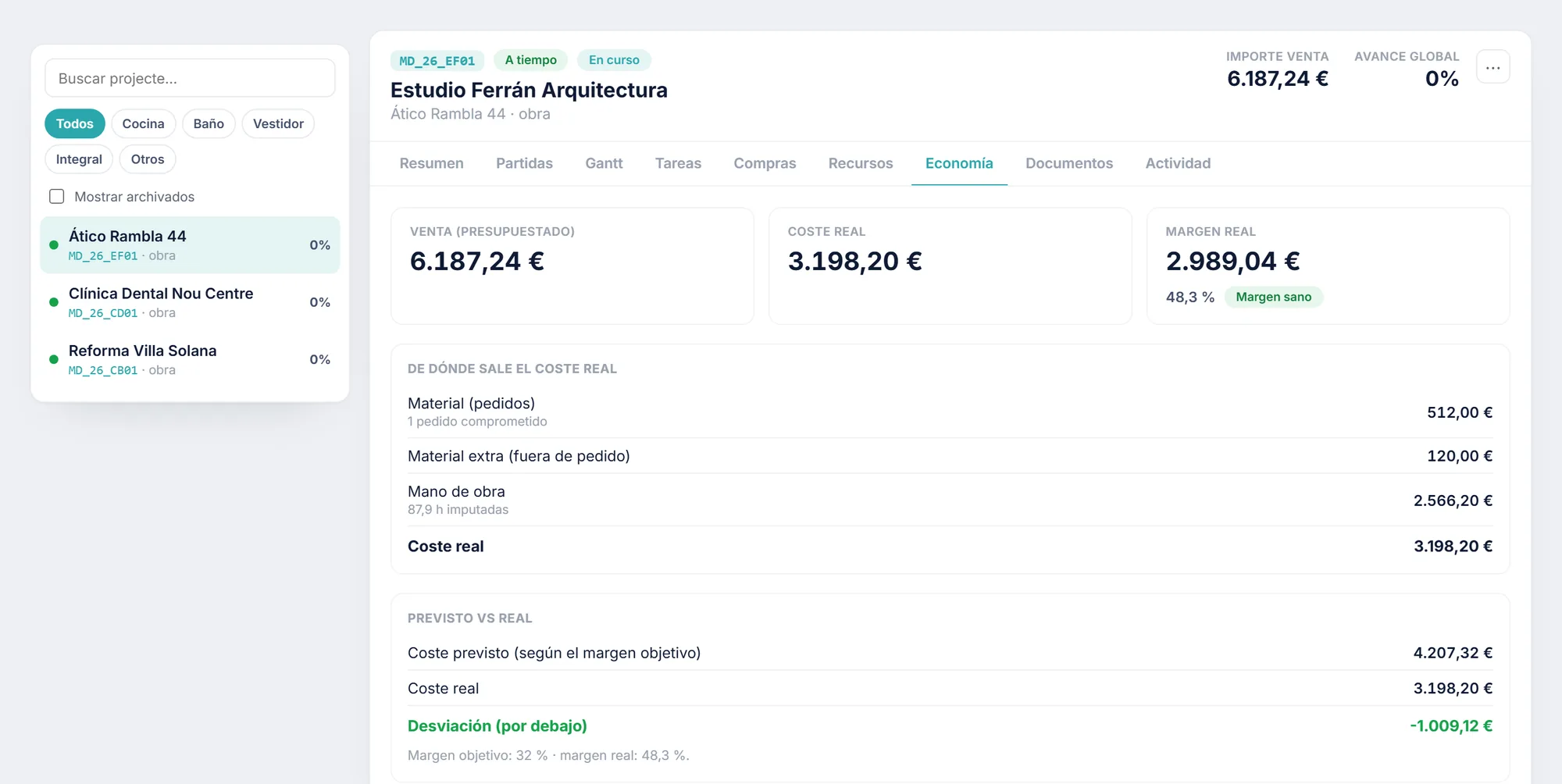This screenshot has height=784, width=1562.
Task: Click the Ático Rambla 44 · obra subtitle
Action: pyautogui.click(x=470, y=114)
